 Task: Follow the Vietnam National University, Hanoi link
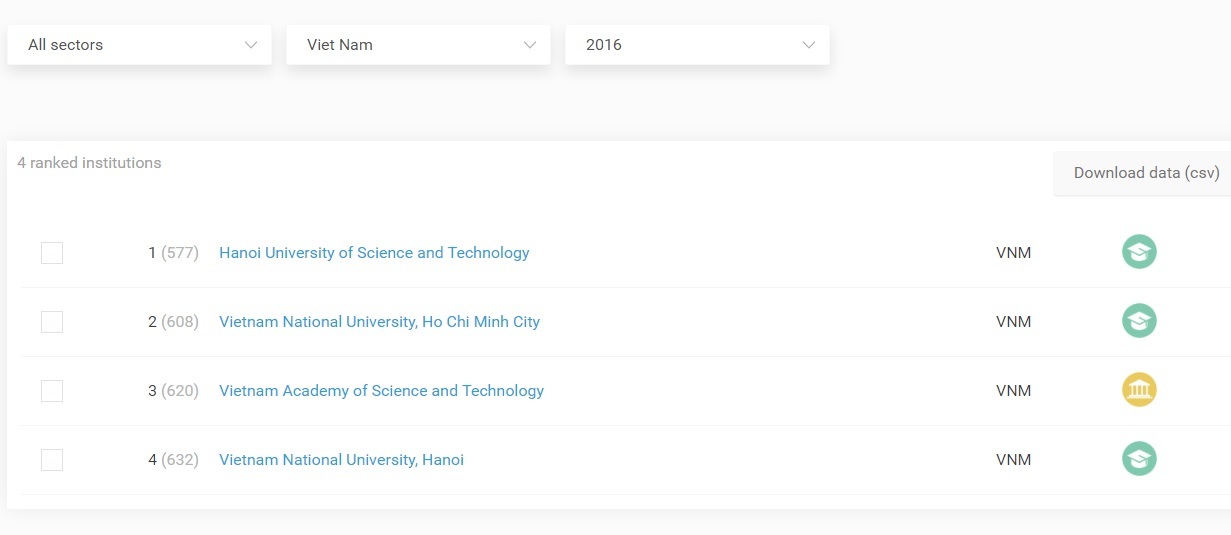pyautogui.click(x=341, y=460)
